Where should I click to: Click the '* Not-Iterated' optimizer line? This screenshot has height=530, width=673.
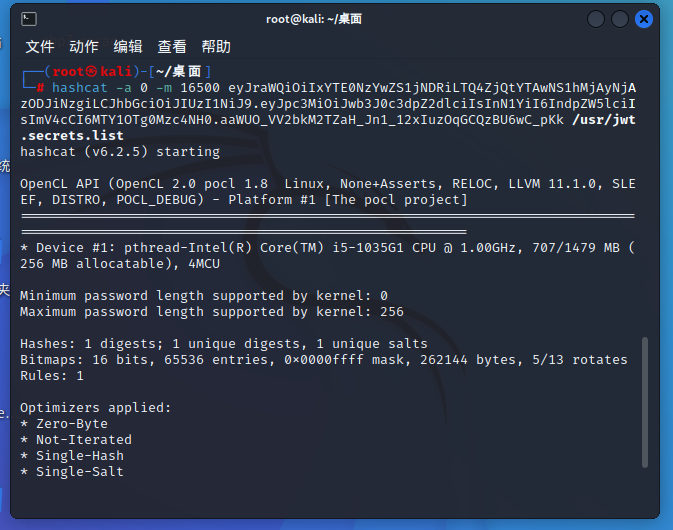[x=76, y=439]
